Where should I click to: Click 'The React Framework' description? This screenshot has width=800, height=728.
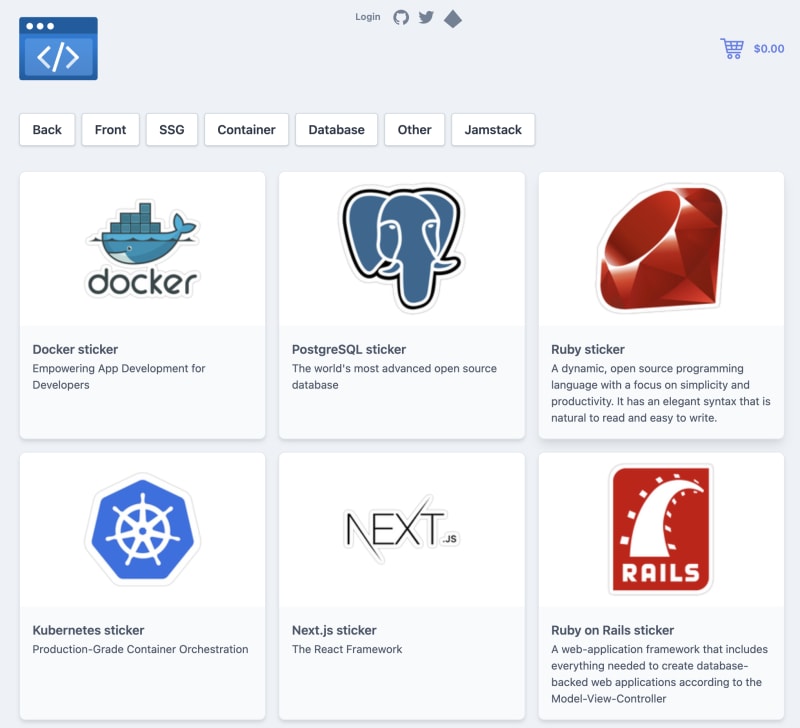(347, 649)
